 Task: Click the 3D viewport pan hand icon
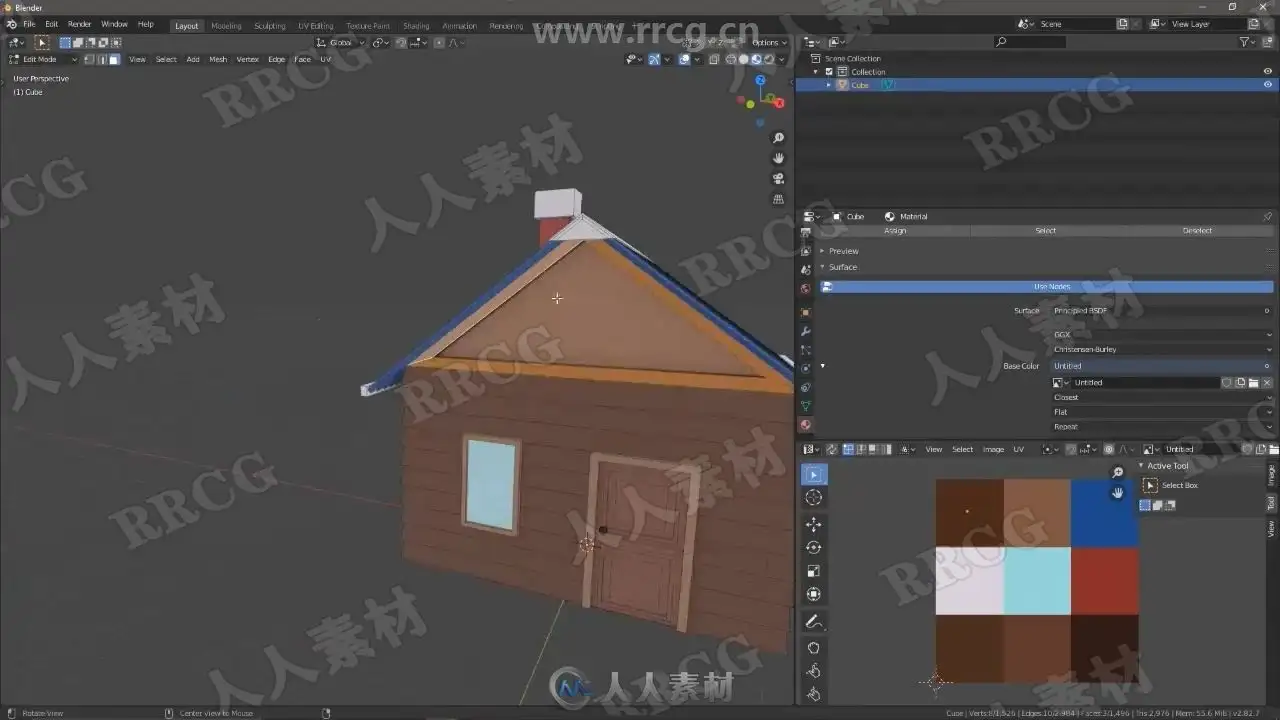click(x=778, y=158)
